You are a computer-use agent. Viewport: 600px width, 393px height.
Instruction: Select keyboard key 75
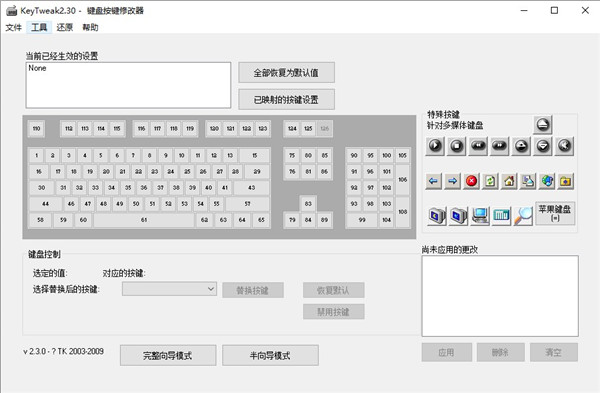[x=292, y=156]
